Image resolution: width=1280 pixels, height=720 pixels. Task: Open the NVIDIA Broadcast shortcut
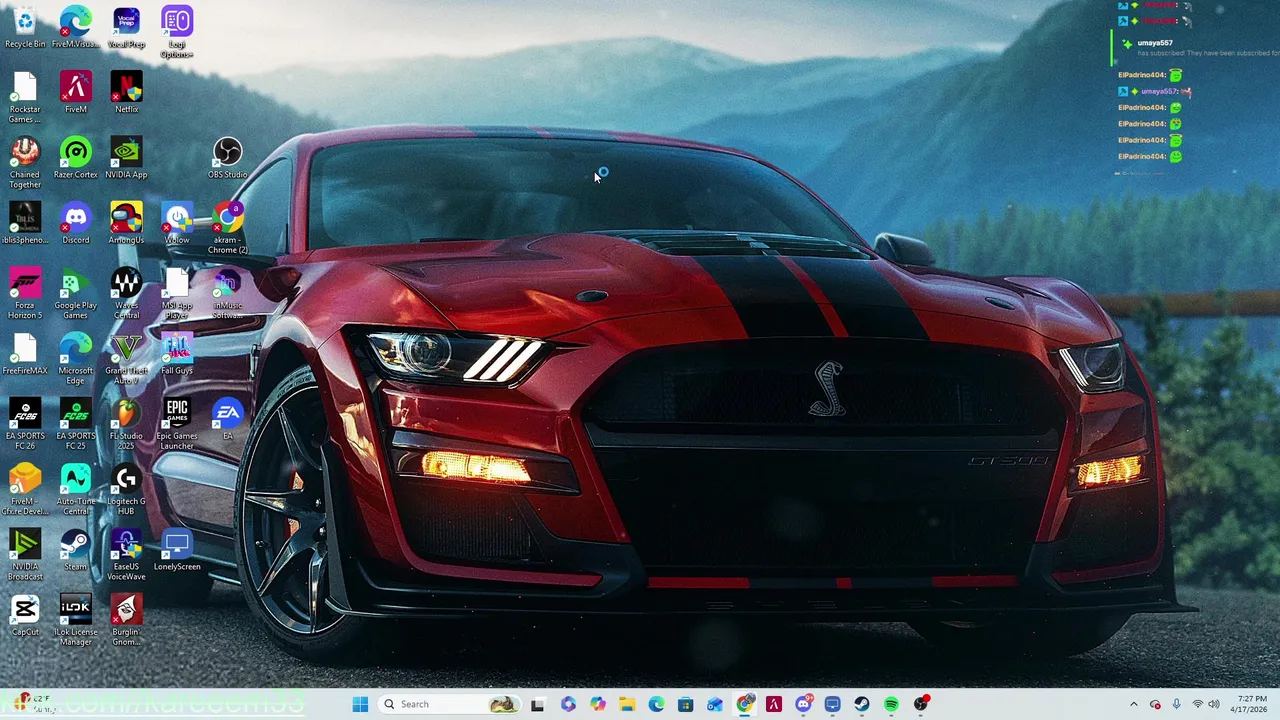[25, 555]
